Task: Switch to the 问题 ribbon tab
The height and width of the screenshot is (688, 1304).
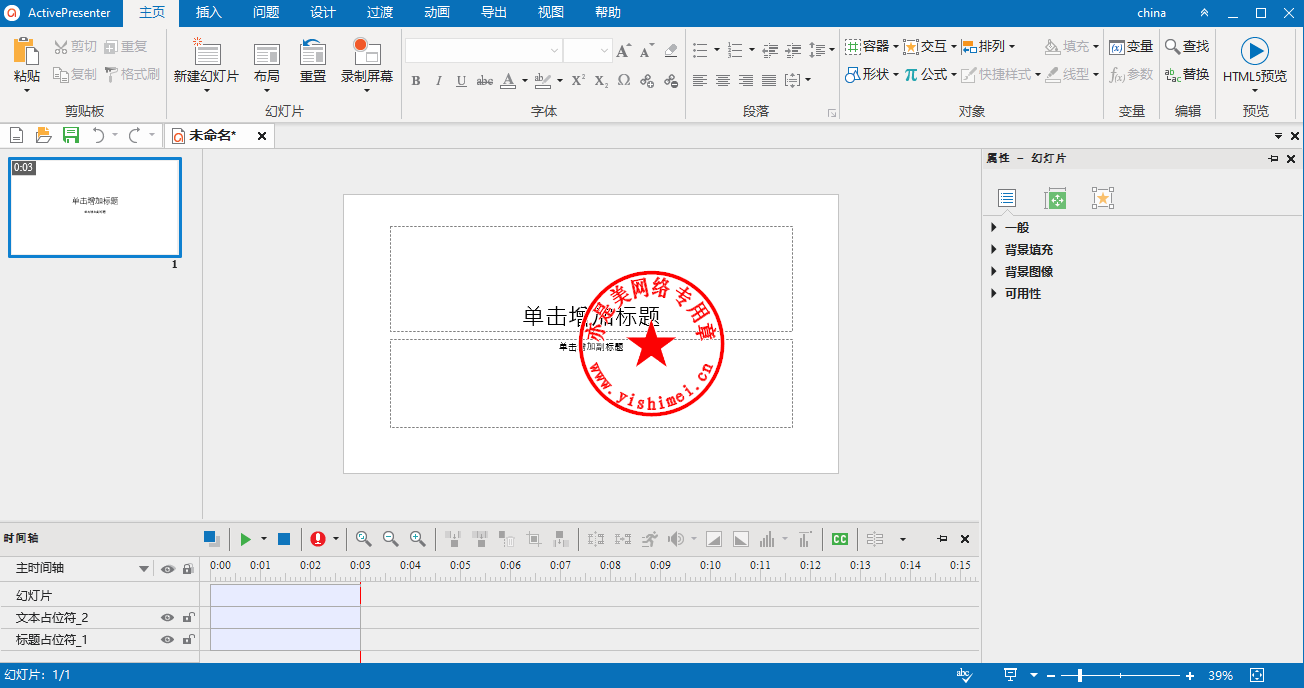Action: [266, 13]
